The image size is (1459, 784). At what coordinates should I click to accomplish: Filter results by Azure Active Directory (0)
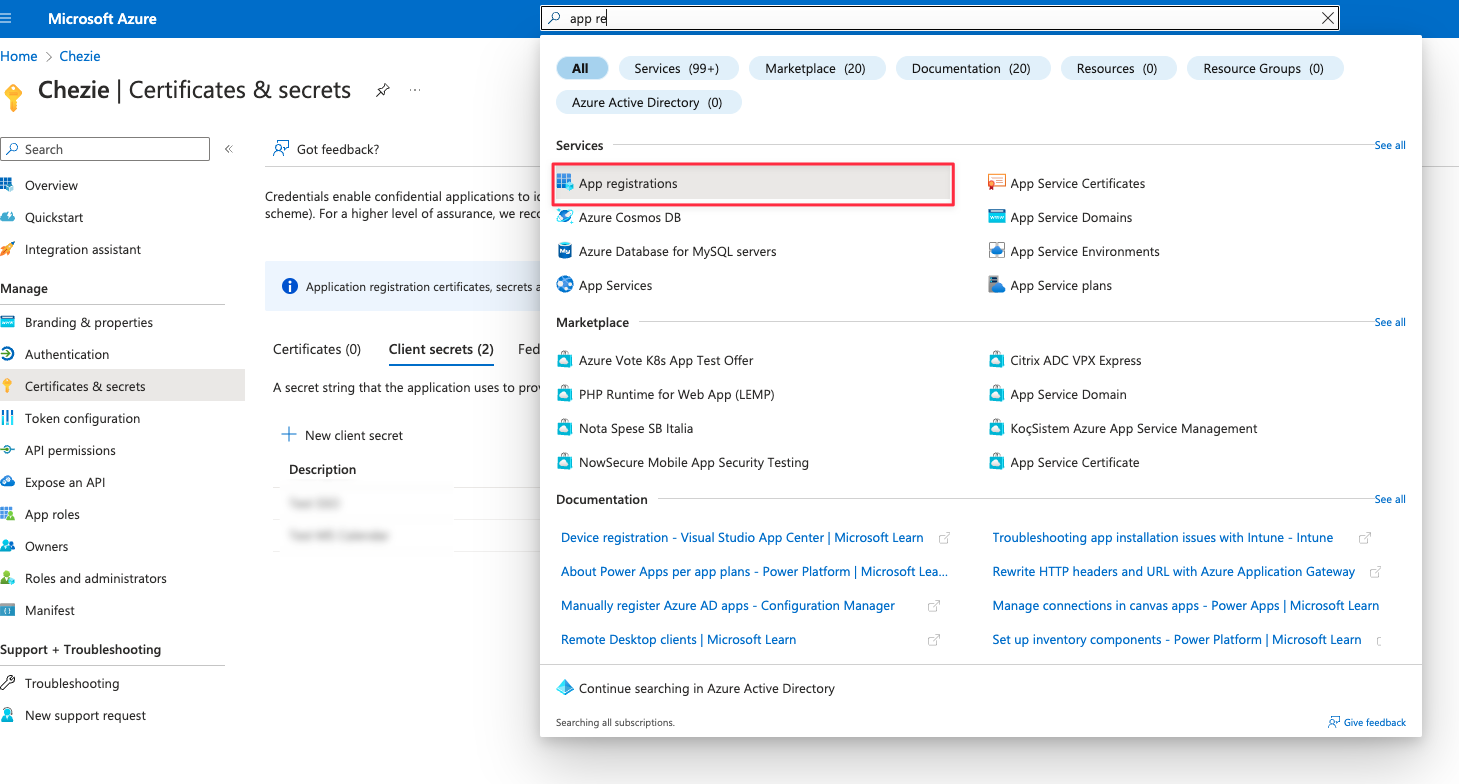click(x=647, y=102)
